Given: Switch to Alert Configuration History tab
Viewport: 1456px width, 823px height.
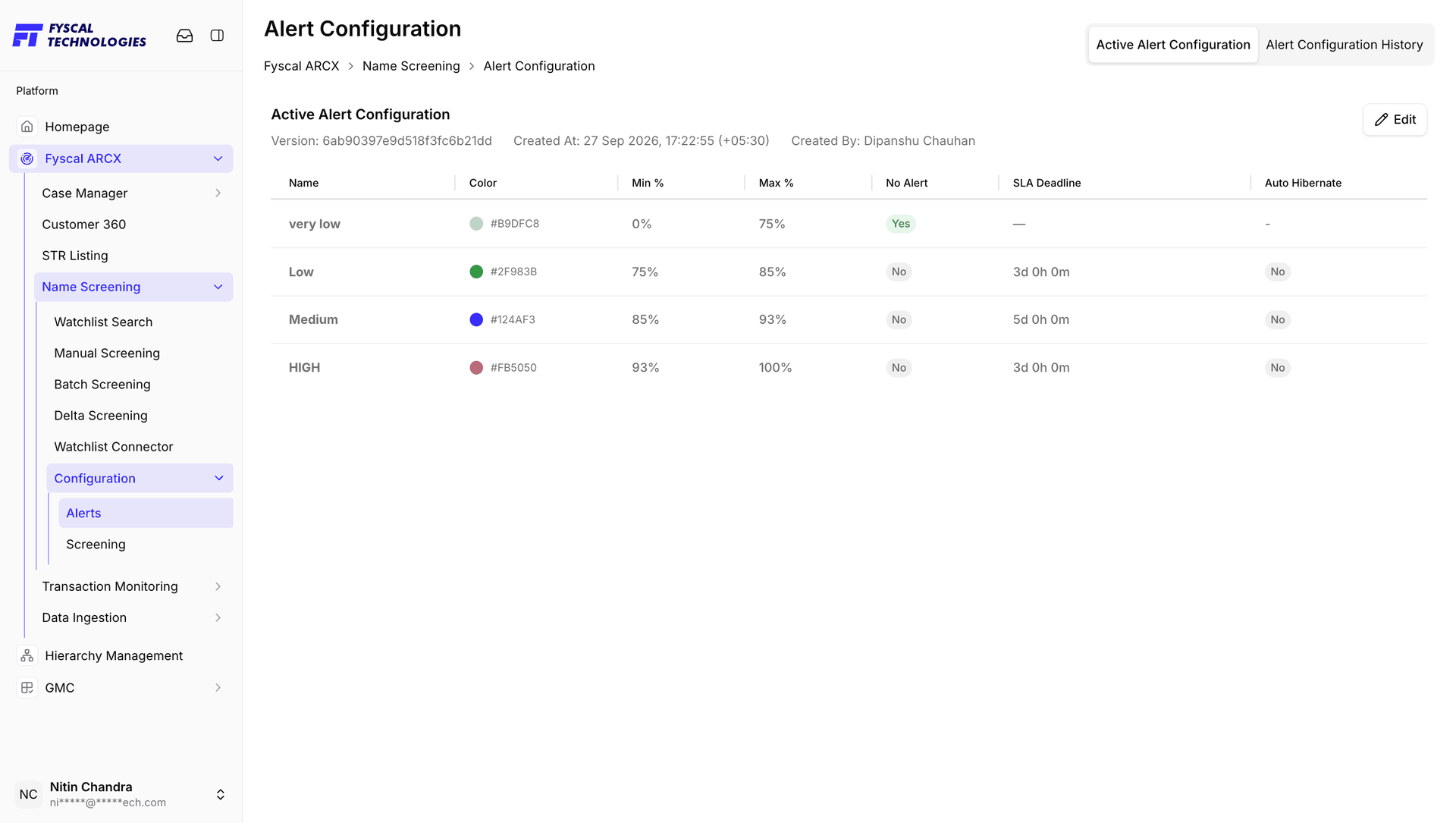Looking at the screenshot, I should [x=1344, y=45].
